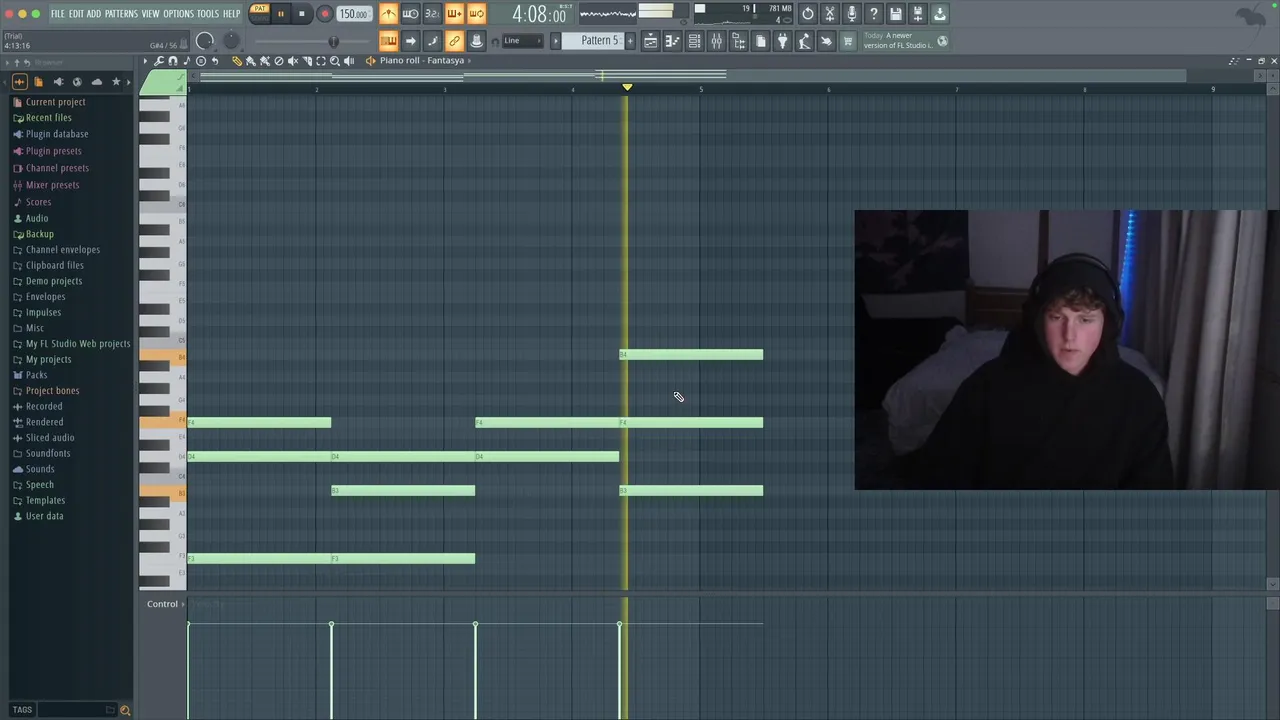Viewport: 1280px width, 720px height.
Task: Open the Mixer window from toolbar
Action: 716,41
